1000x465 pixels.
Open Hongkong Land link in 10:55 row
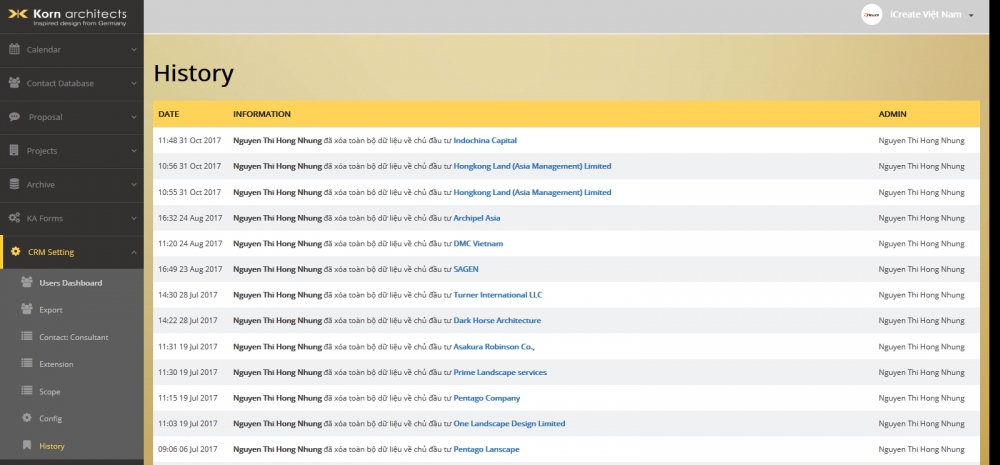click(x=532, y=192)
